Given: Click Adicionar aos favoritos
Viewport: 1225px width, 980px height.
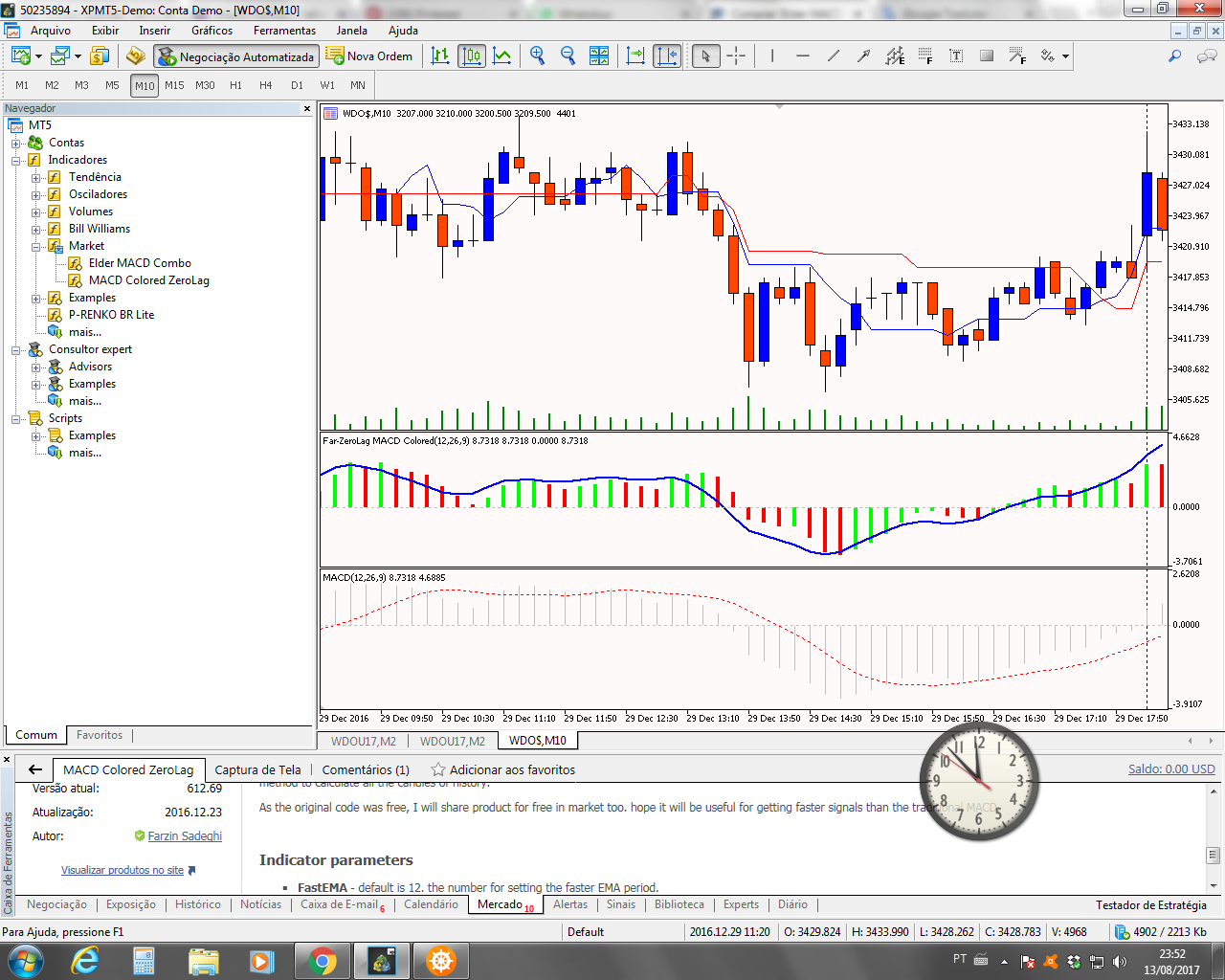Looking at the screenshot, I should pyautogui.click(x=502, y=769).
